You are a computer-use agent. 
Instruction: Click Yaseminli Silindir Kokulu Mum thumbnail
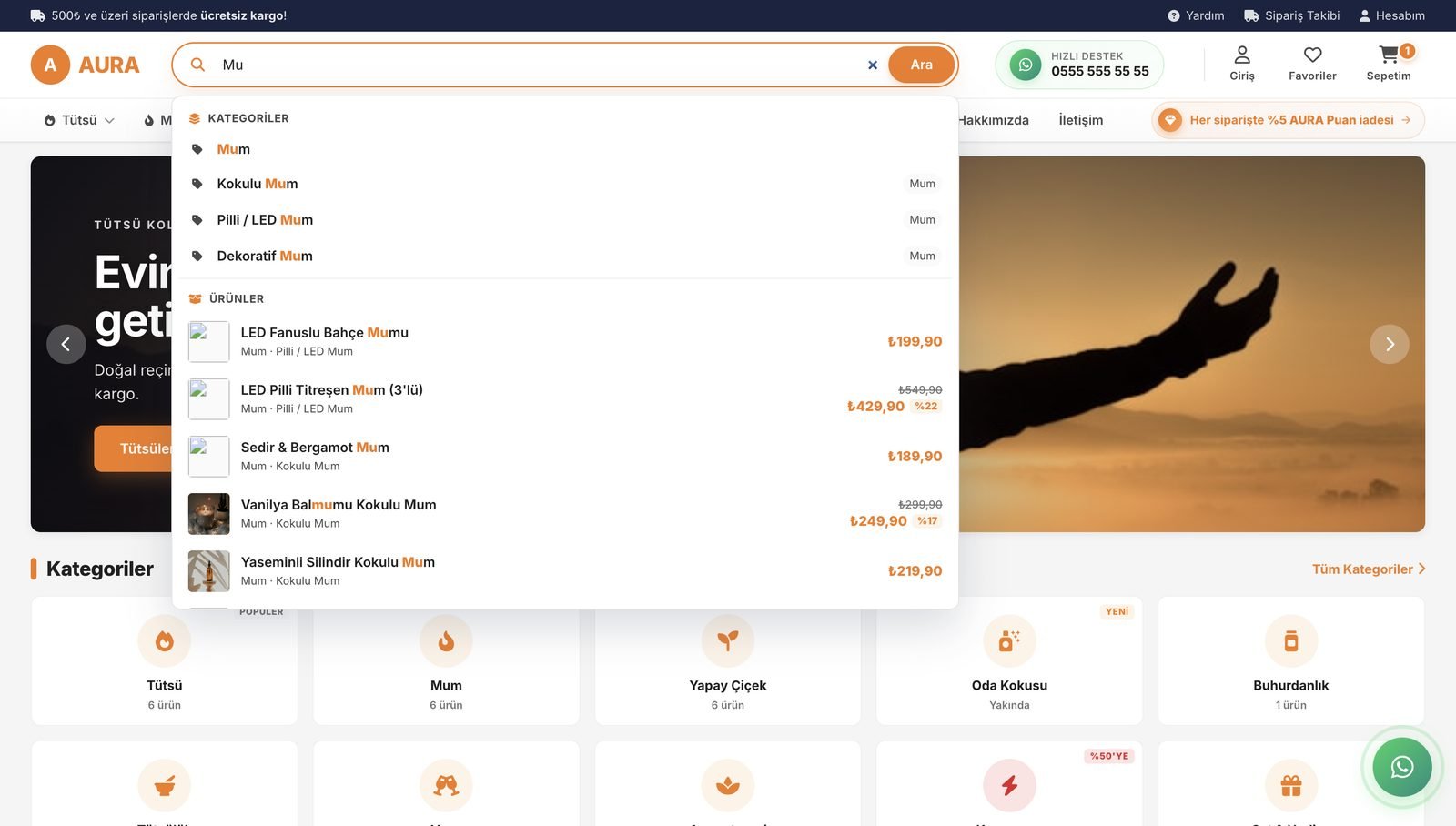pyautogui.click(x=208, y=571)
